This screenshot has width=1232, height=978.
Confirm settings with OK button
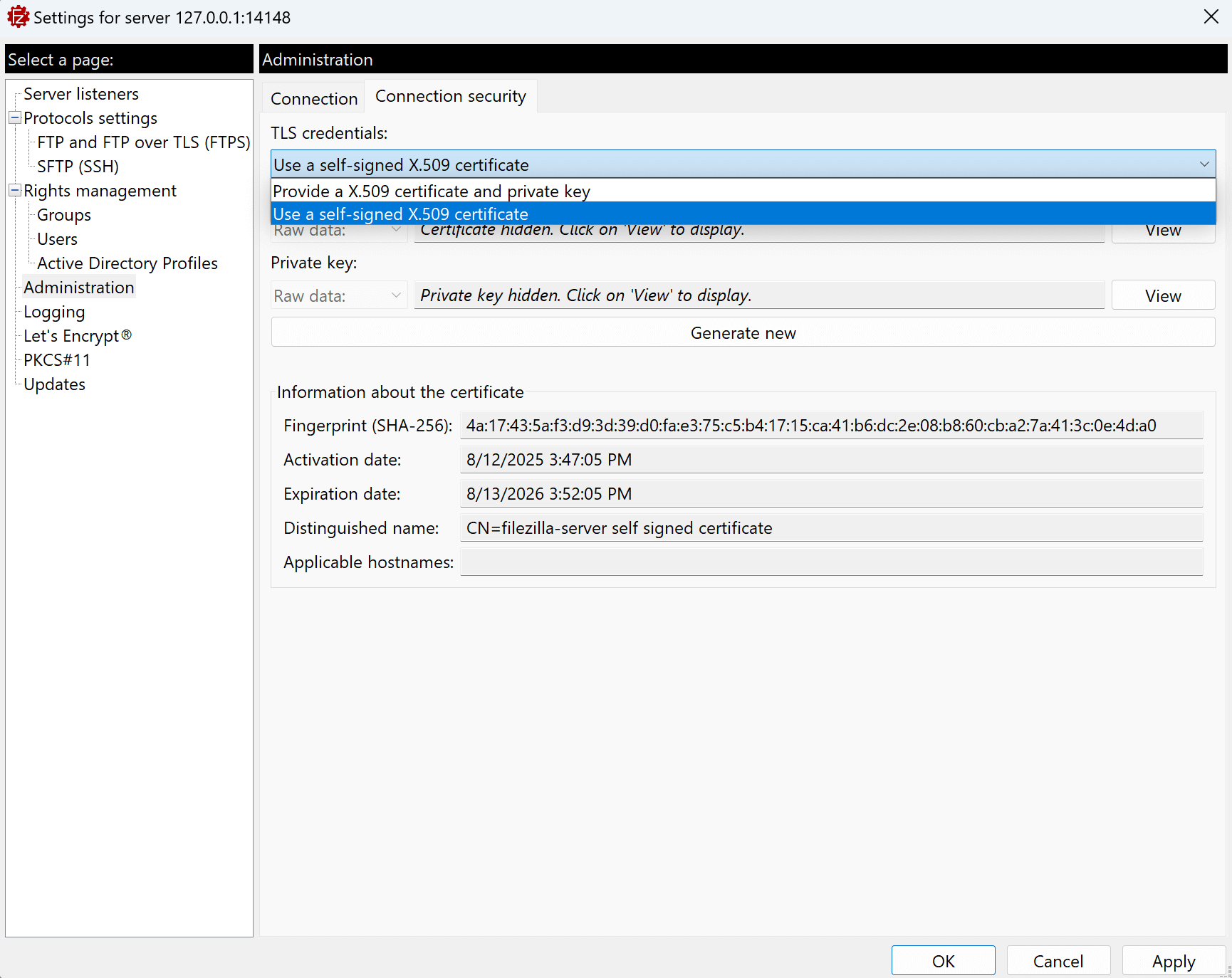pos(943,961)
